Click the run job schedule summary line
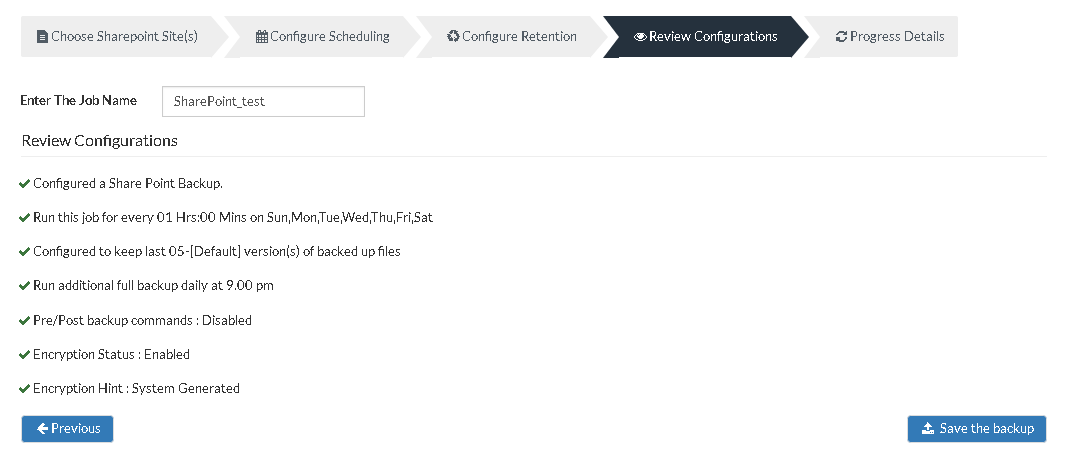 click(226, 218)
